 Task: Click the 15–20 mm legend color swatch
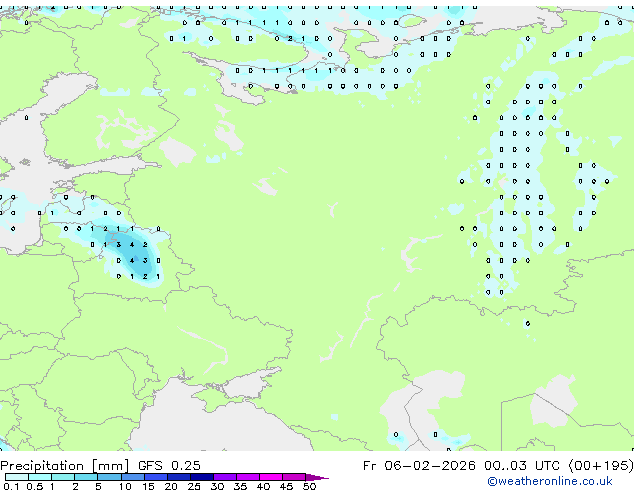(x=156, y=477)
